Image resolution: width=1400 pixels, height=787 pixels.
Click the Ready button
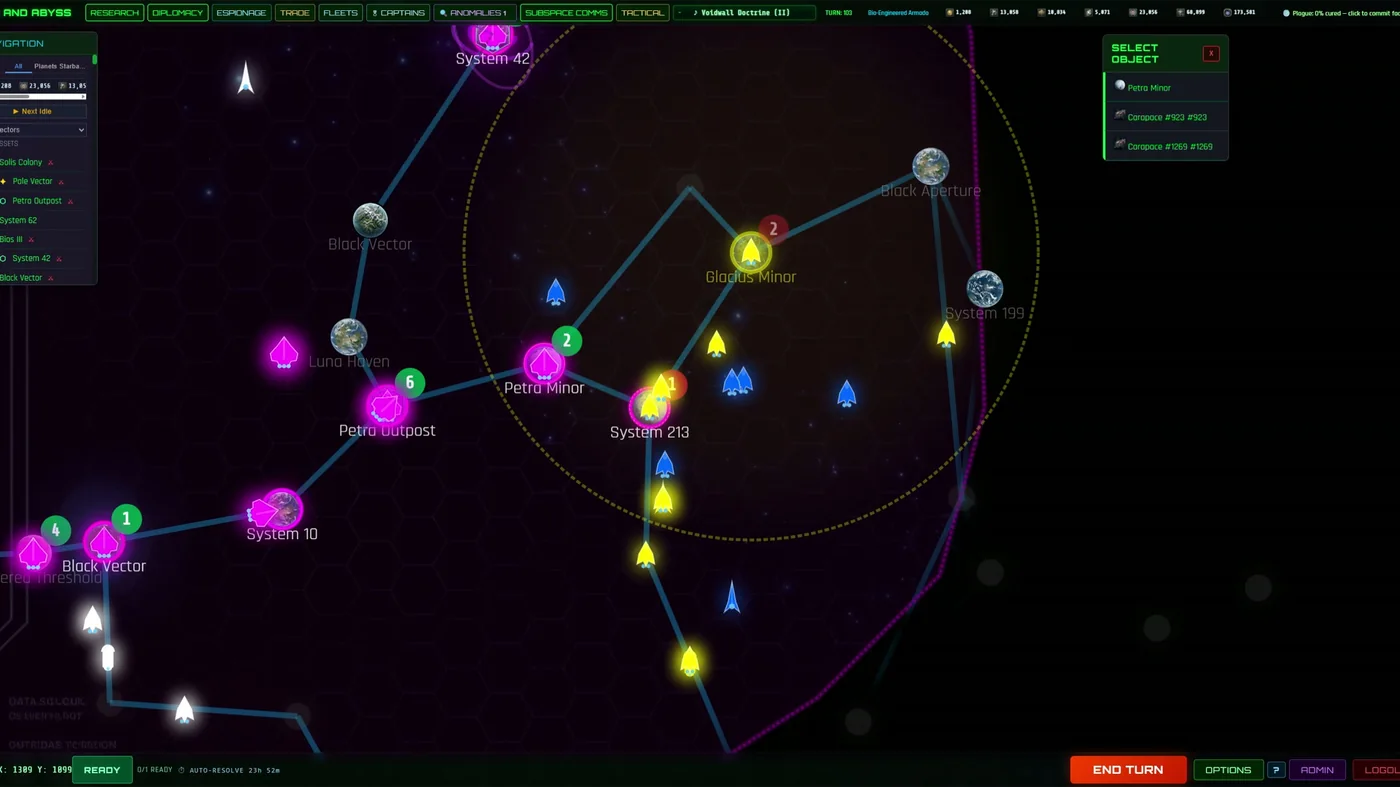click(x=102, y=770)
